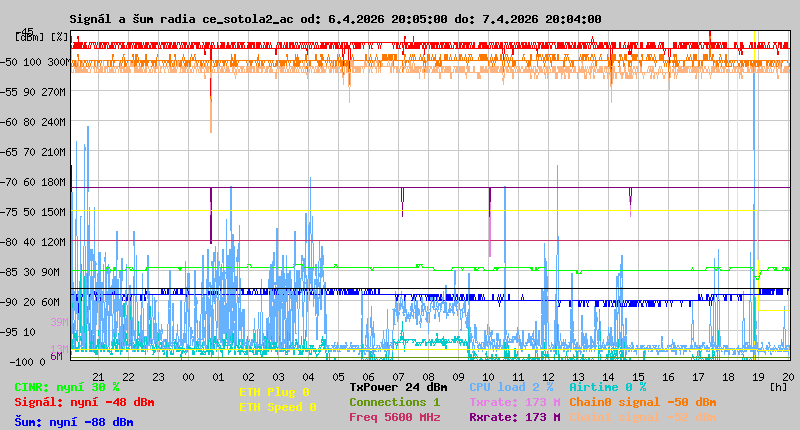Click the Freq 5600 MHz legend text
Screen dimensions: 800x430
tap(394, 417)
